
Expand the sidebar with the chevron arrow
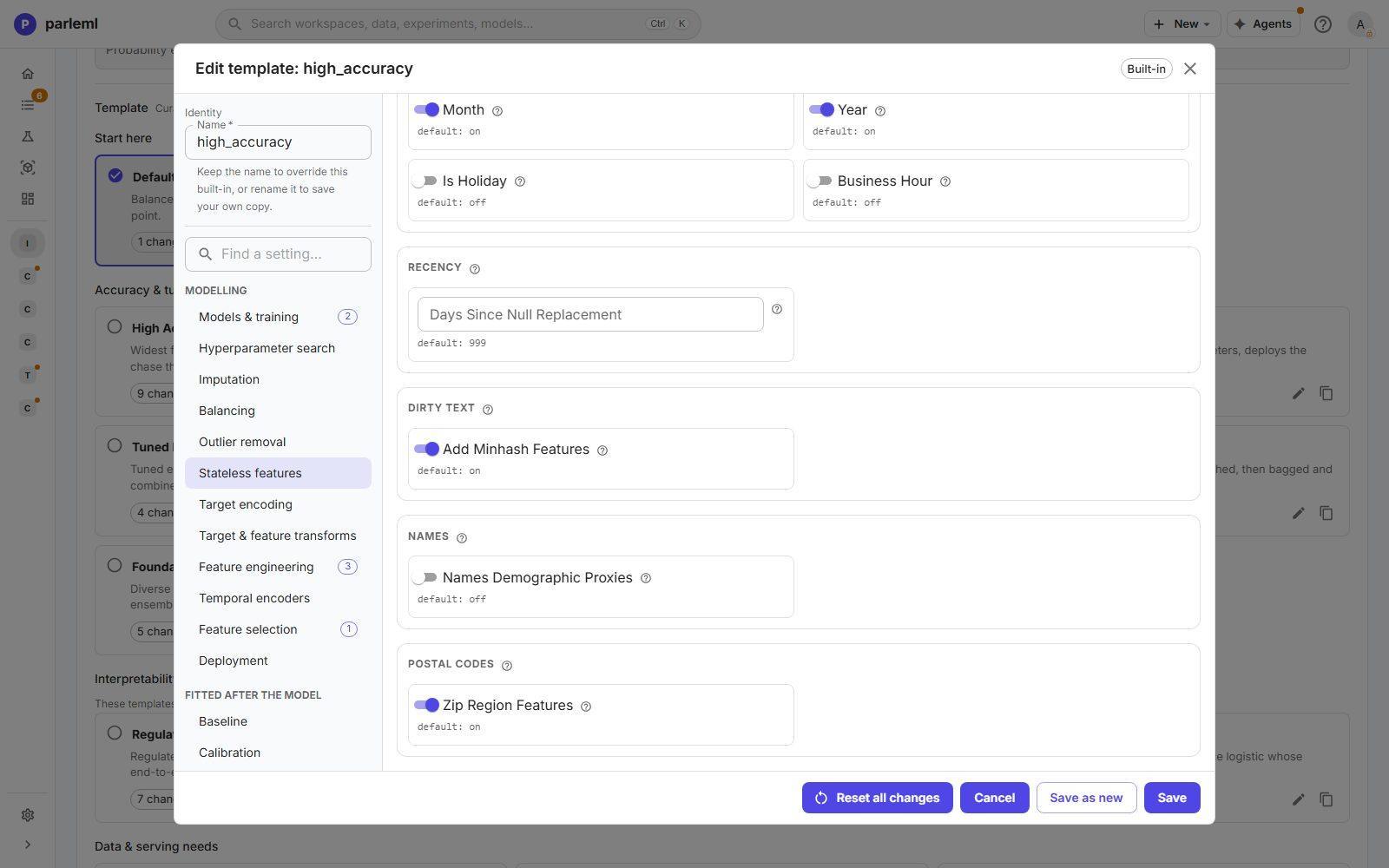click(28, 845)
